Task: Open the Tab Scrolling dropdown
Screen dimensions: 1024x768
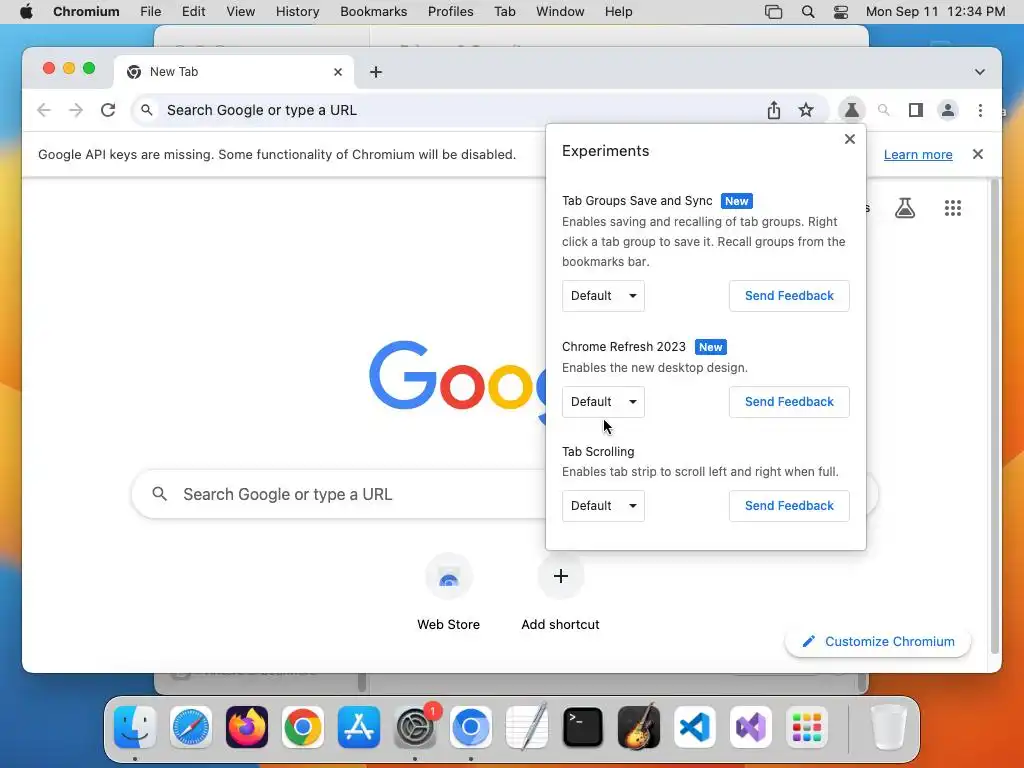Action: (x=603, y=506)
